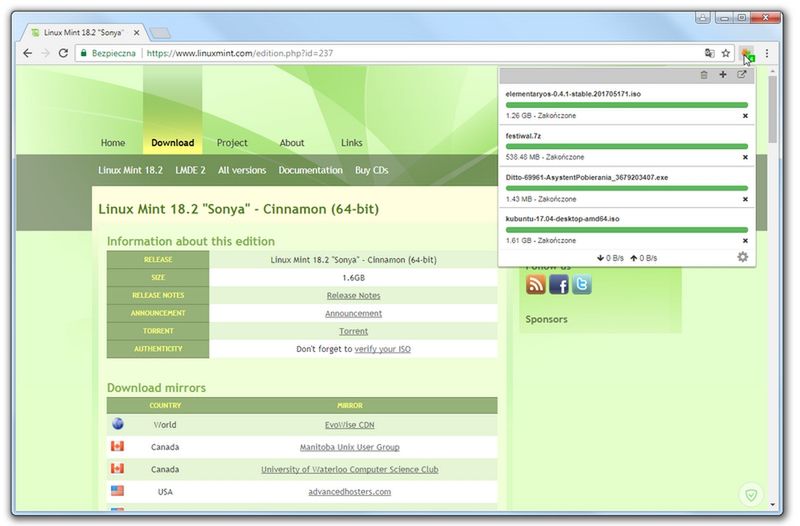Select the Linux Mint 18.2 "Sonya" tab
This screenshot has height=526, width=800.
pyautogui.click(x=85, y=33)
